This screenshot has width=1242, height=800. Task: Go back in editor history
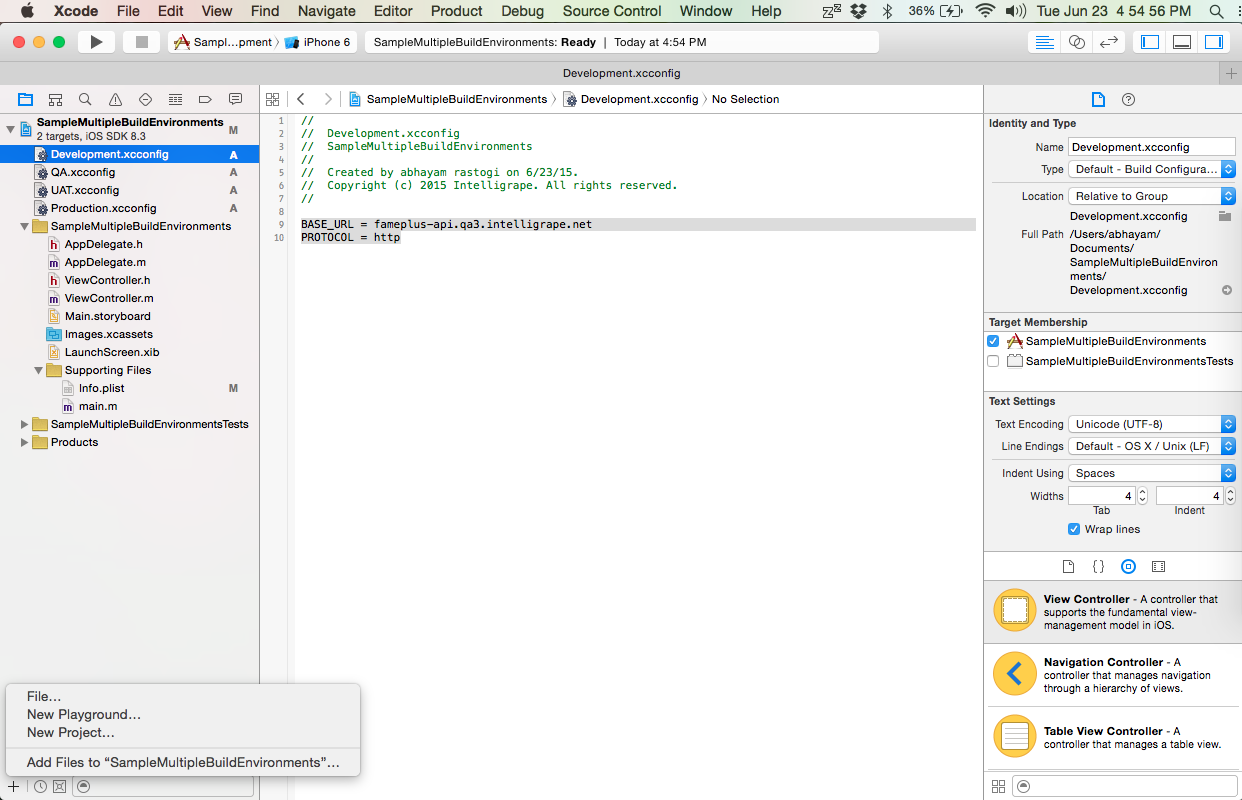[x=301, y=99]
